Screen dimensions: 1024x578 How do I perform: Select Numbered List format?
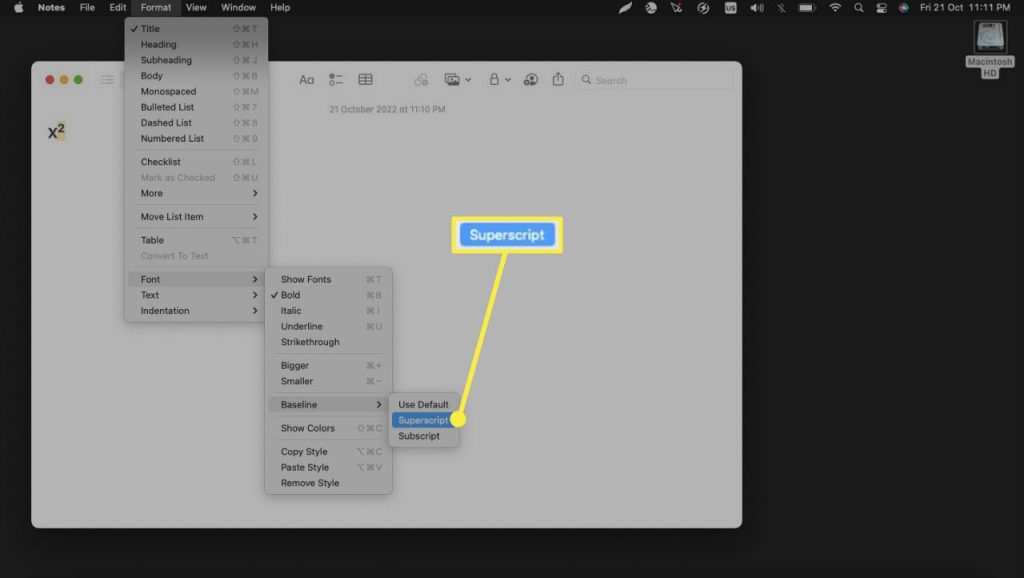coord(197,138)
